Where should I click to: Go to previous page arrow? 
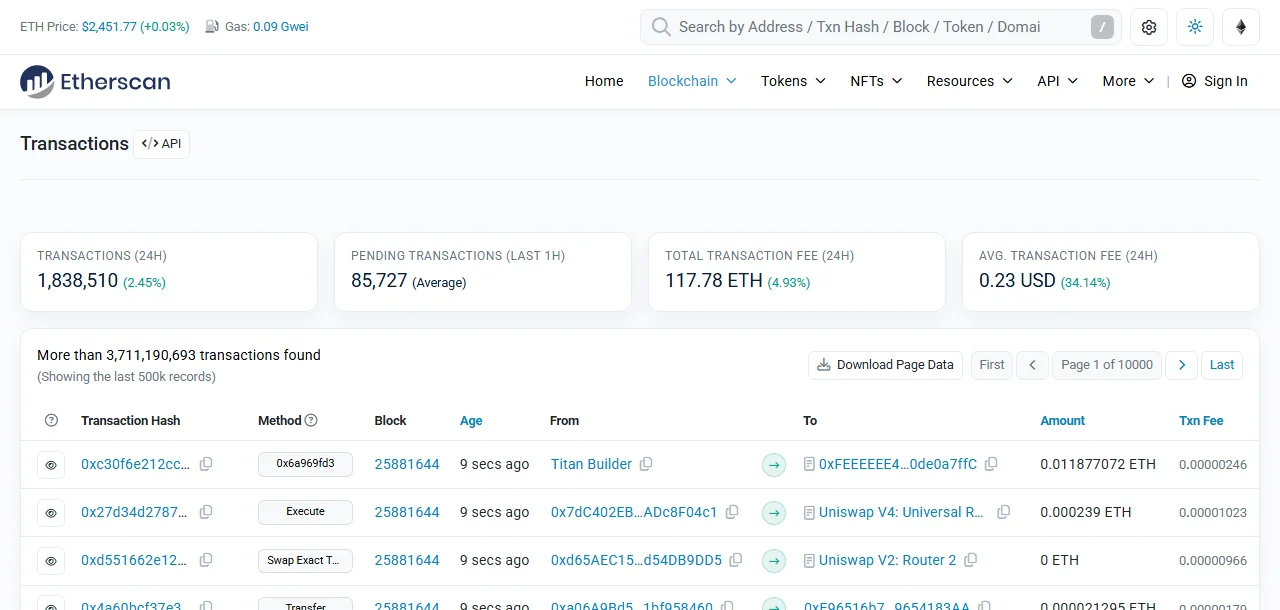(x=1032, y=365)
